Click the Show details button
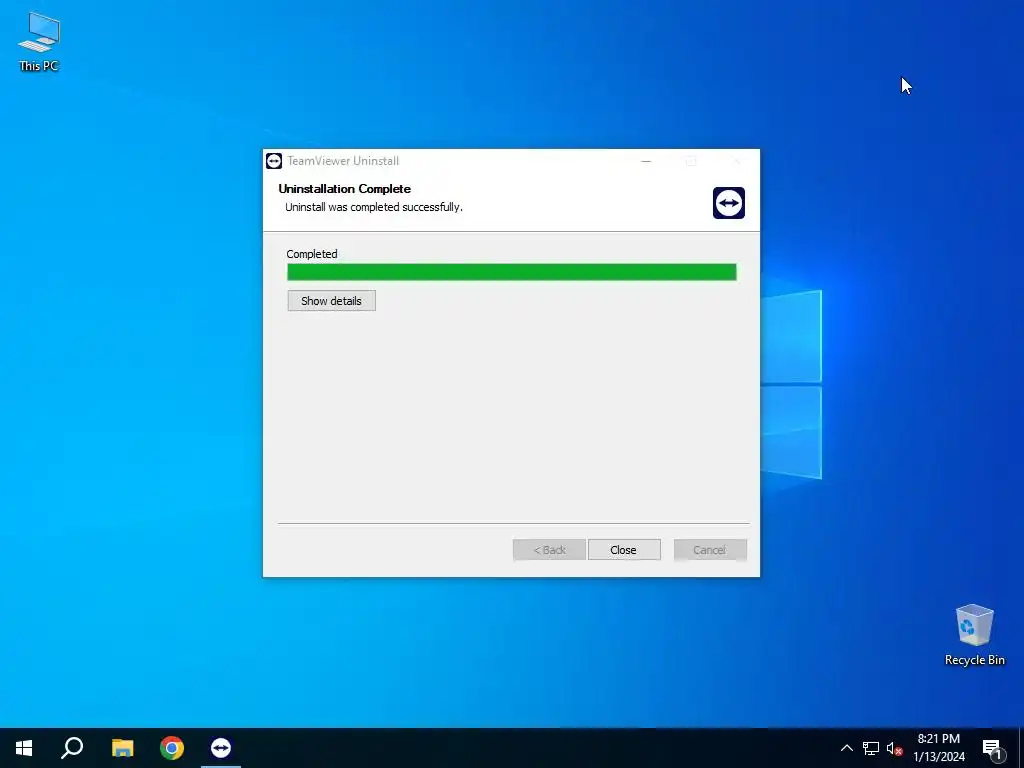 pos(331,300)
